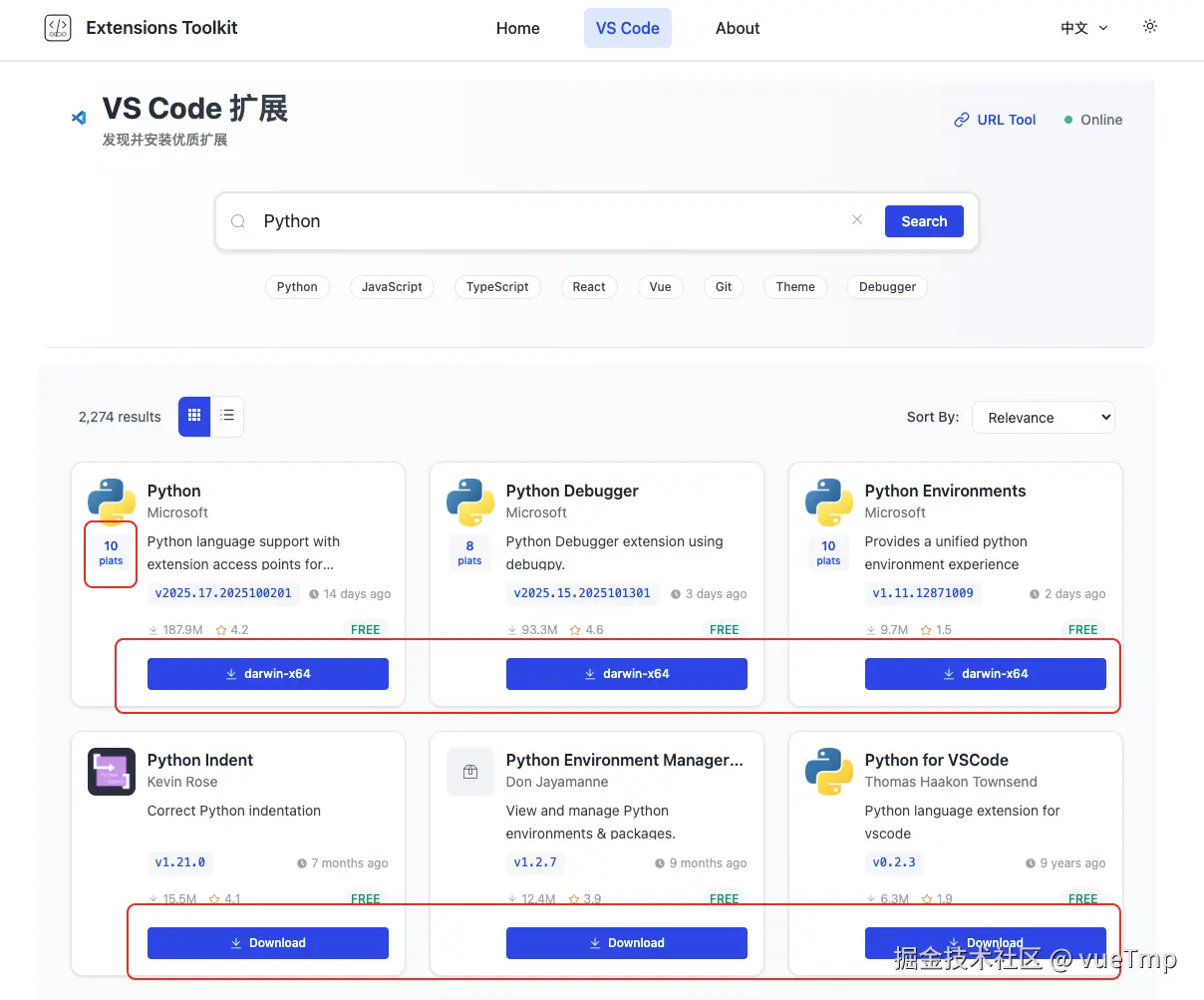This screenshot has height=1000, width=1204.
Task: Open the 中文 language dropdown
Action: (x=1084, y=28)
